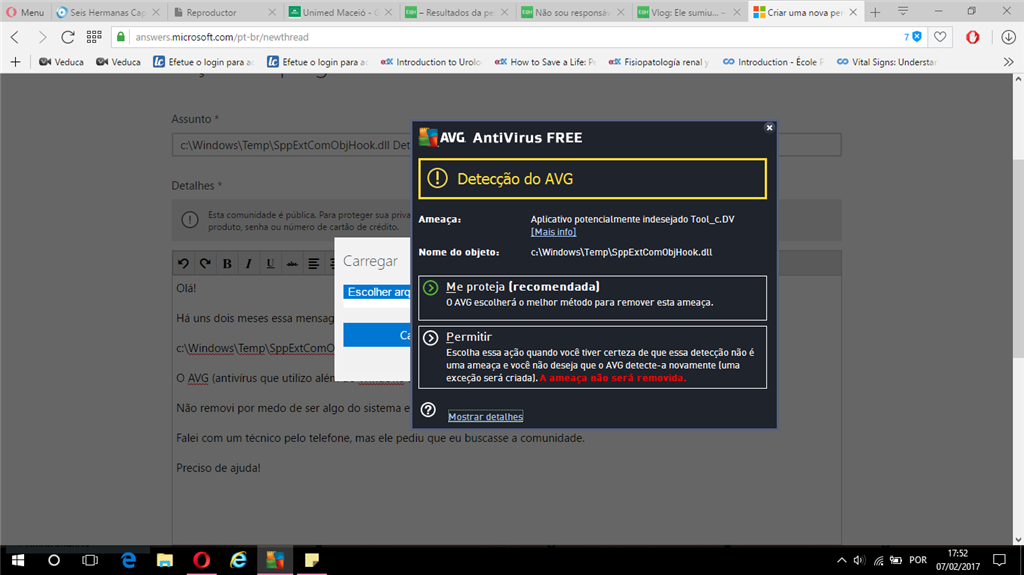The image size is (1024, 575).
Task: Reload the current page
Action: click(68, 37)
